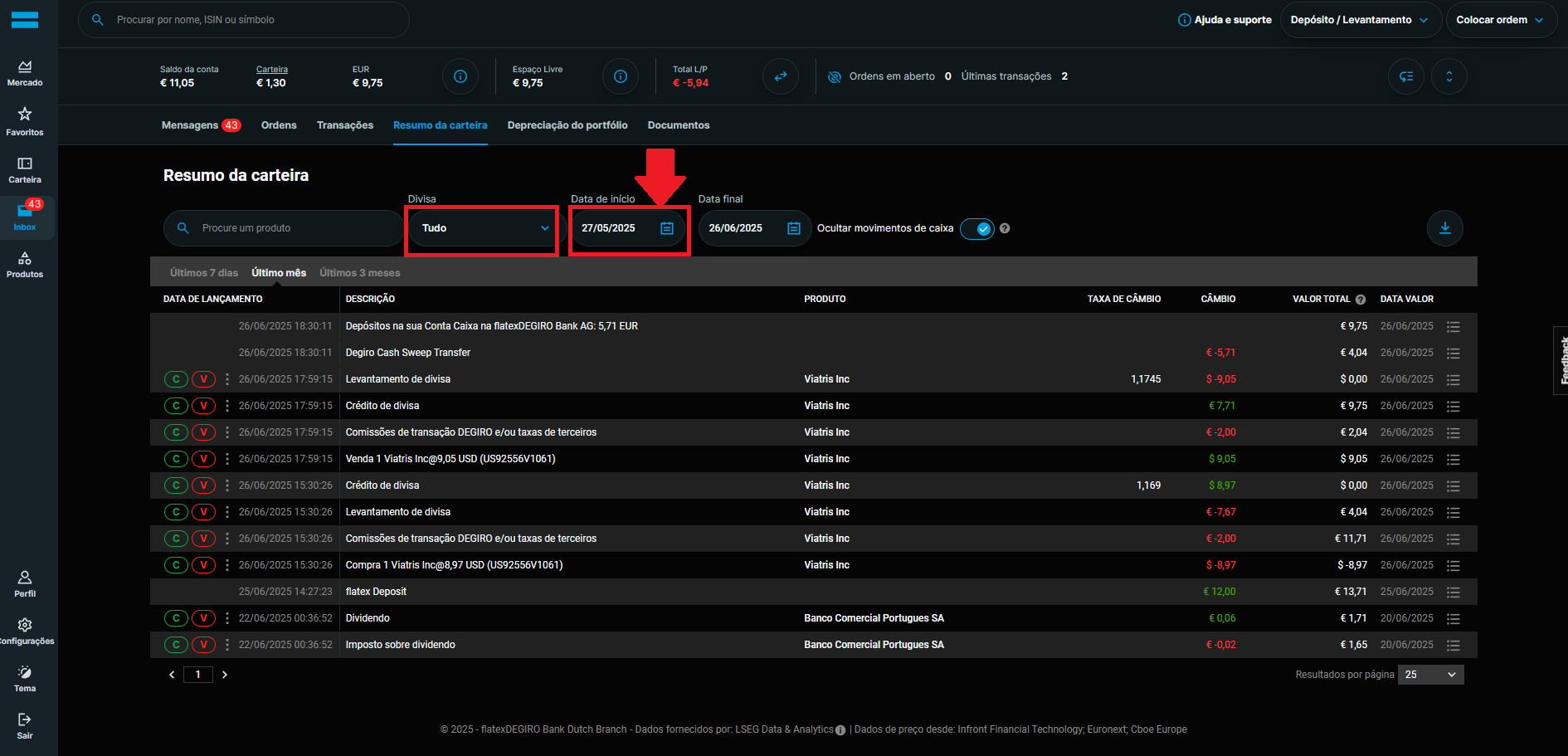Go to the next results page arrow
This screenshot has height=756, width=1568.
pos(225,675)
